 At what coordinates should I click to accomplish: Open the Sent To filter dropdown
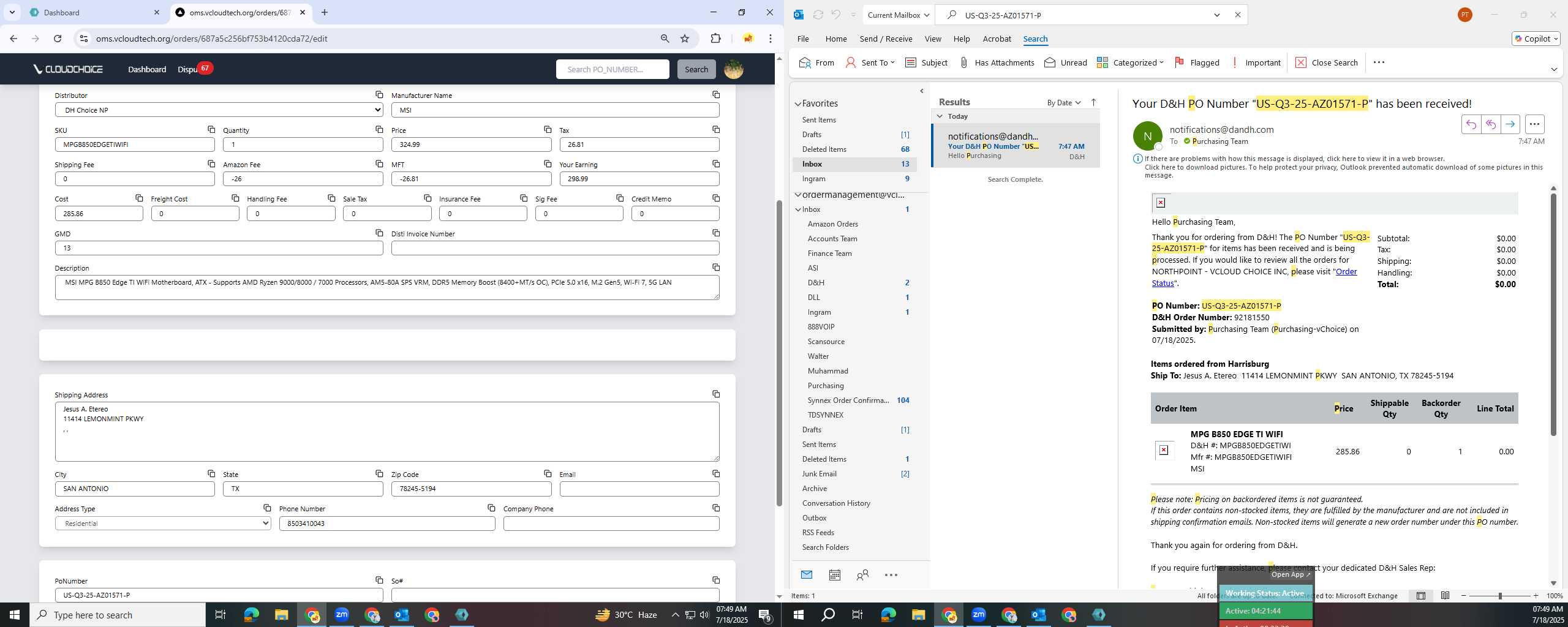click(870, 62)
